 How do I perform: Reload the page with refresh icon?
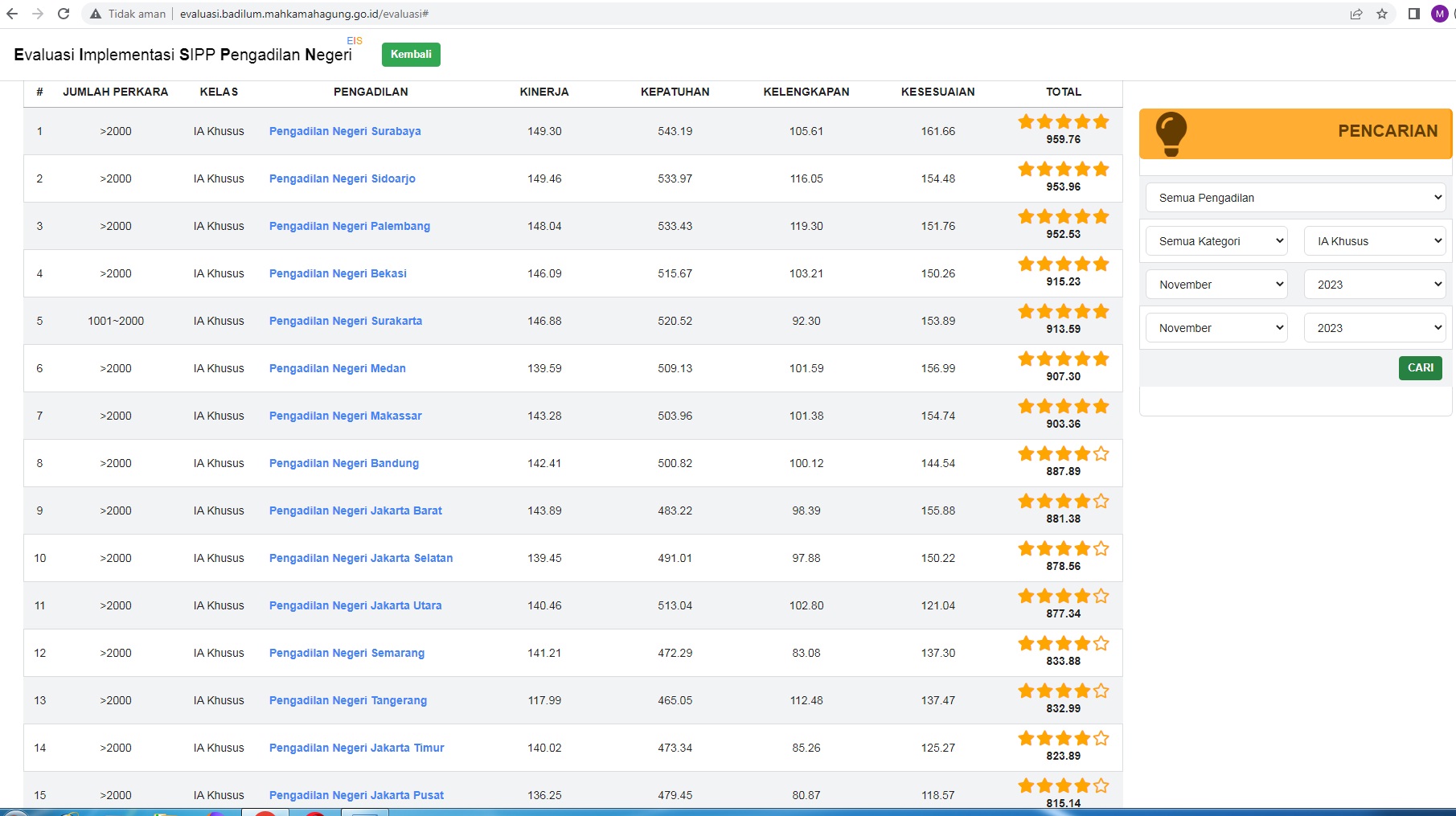pyautogui.click(x=64, y=14)
